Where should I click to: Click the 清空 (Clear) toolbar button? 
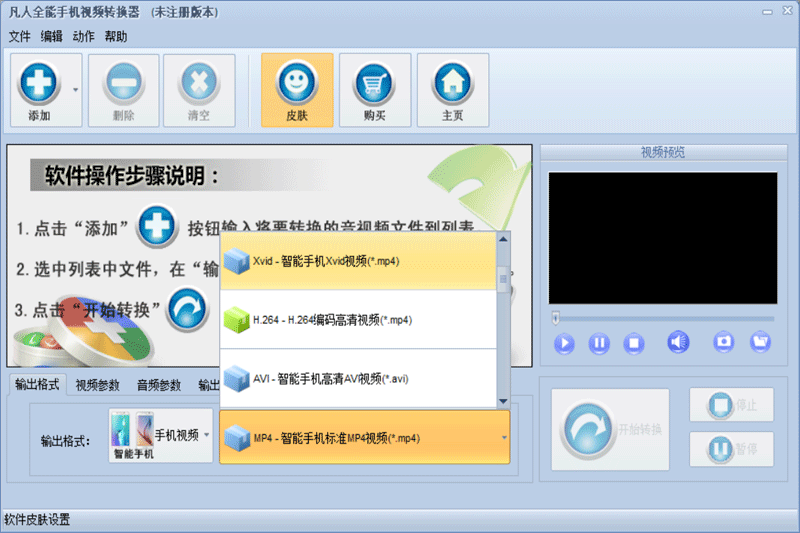tap(199, 90)
